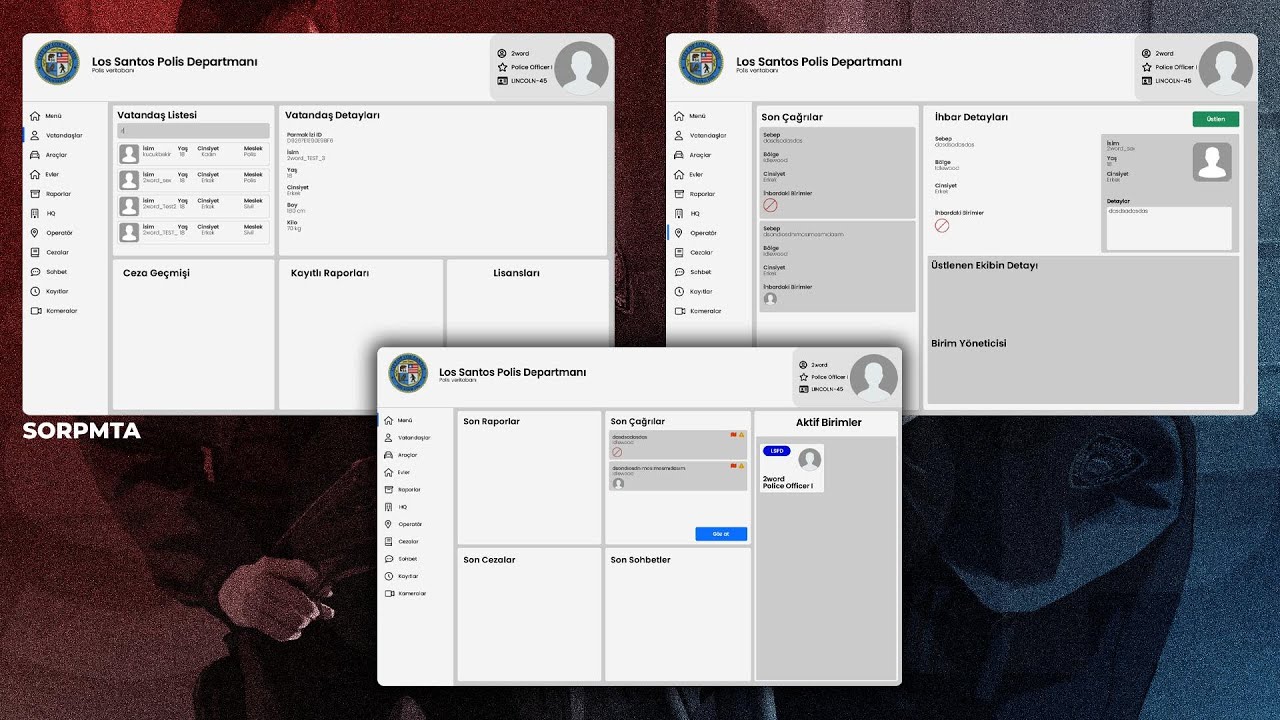This screenshot has height=720, width=1280.
Task: Open the Raporlar archive icon in Vatandaş Listesi window
Action: coord(35,194)
